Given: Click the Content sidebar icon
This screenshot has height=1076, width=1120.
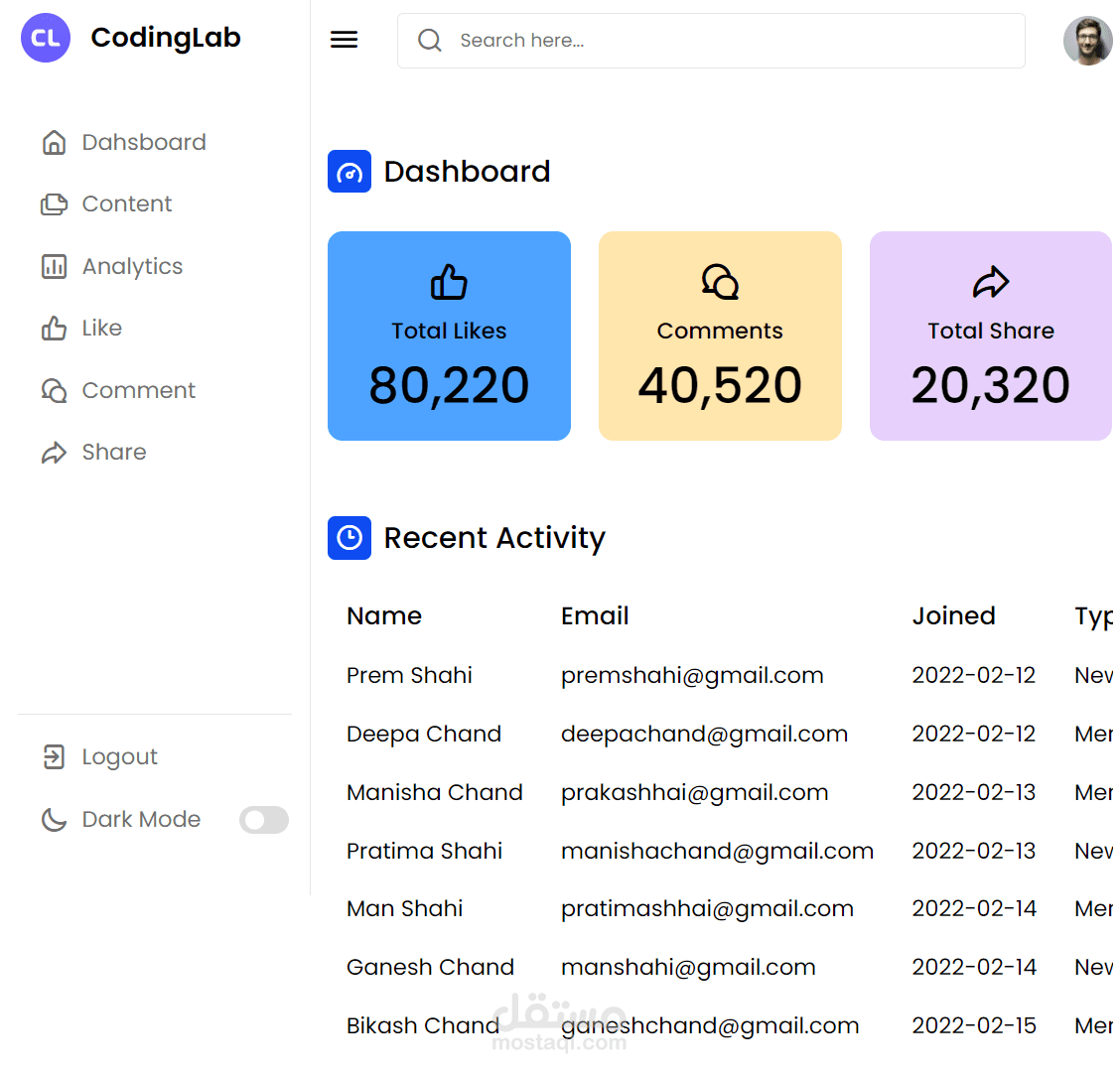Looking at the screenshot, I should click(x=54, y=204).
